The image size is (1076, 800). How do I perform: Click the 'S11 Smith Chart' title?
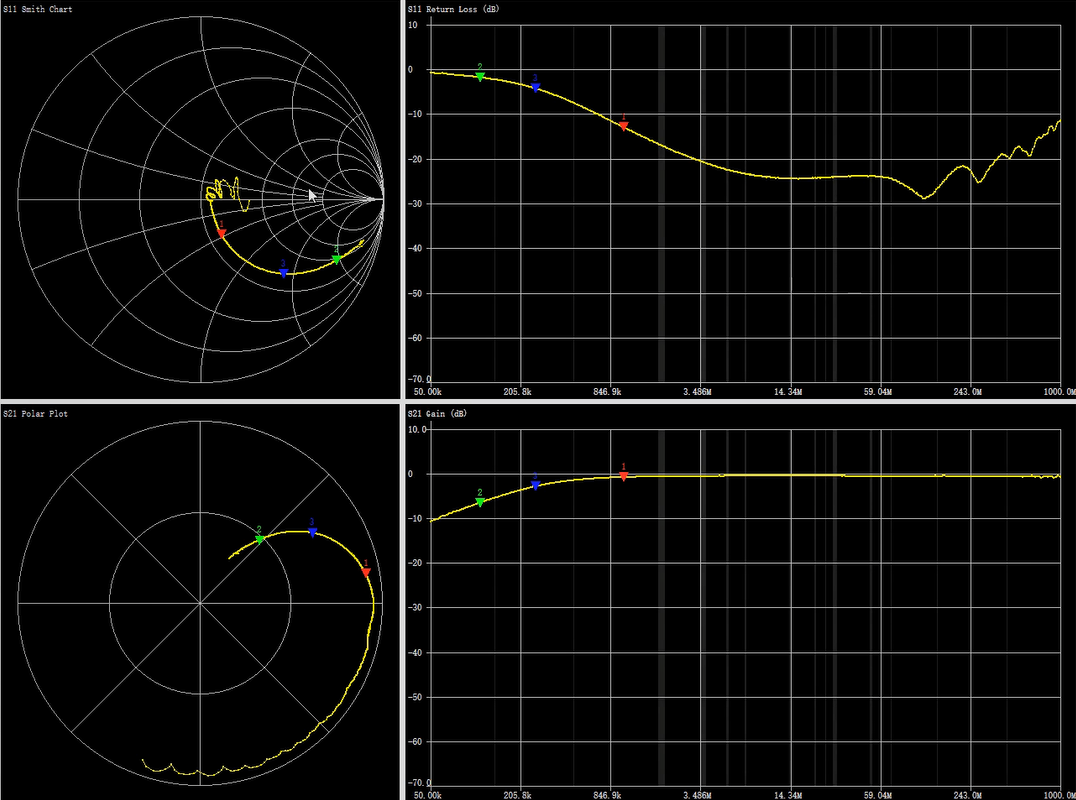(38, 9)
